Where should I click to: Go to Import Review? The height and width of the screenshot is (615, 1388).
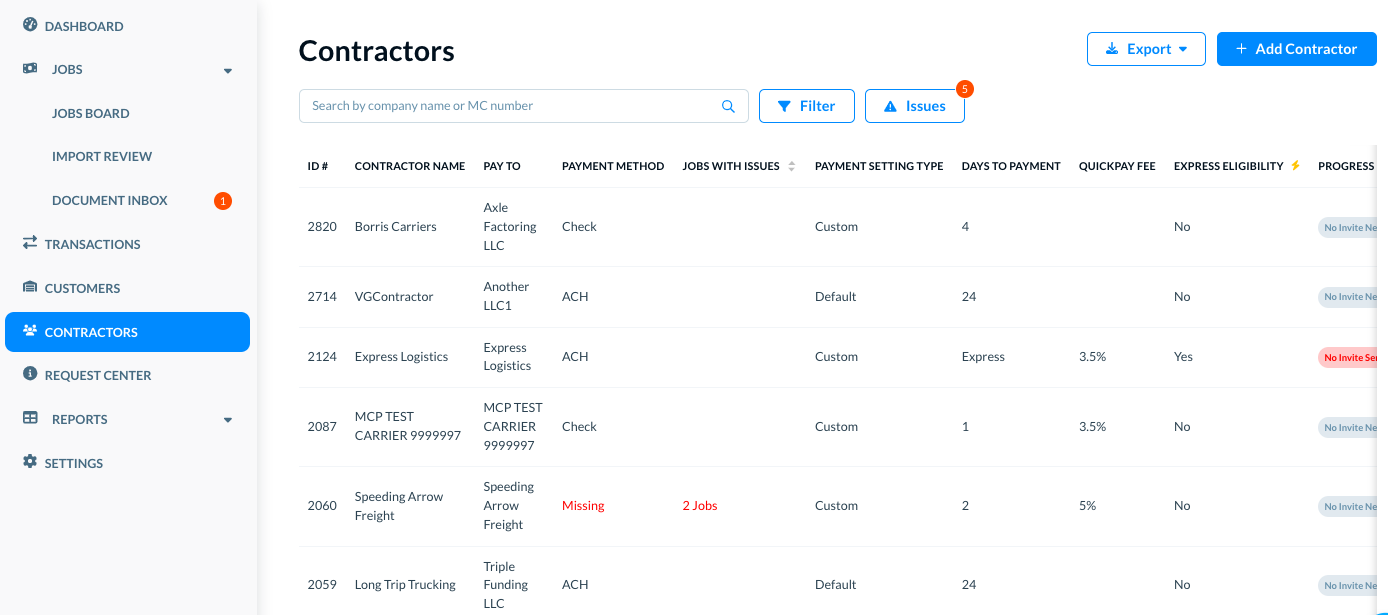(102, 156)
